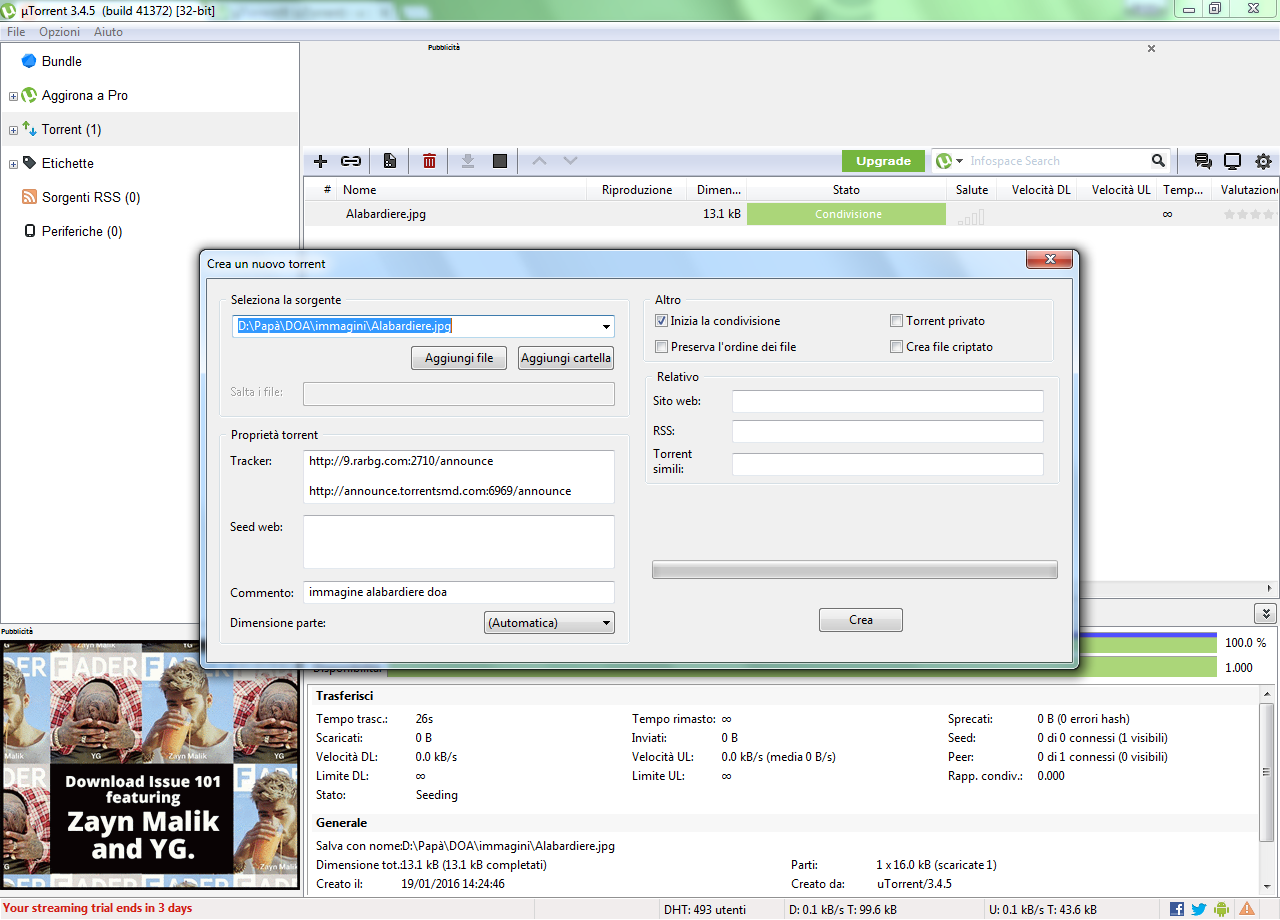Select Torrent (1) in the sidebar
Image resolution: width=1280 pixels, height=920 pixels.
71,129
